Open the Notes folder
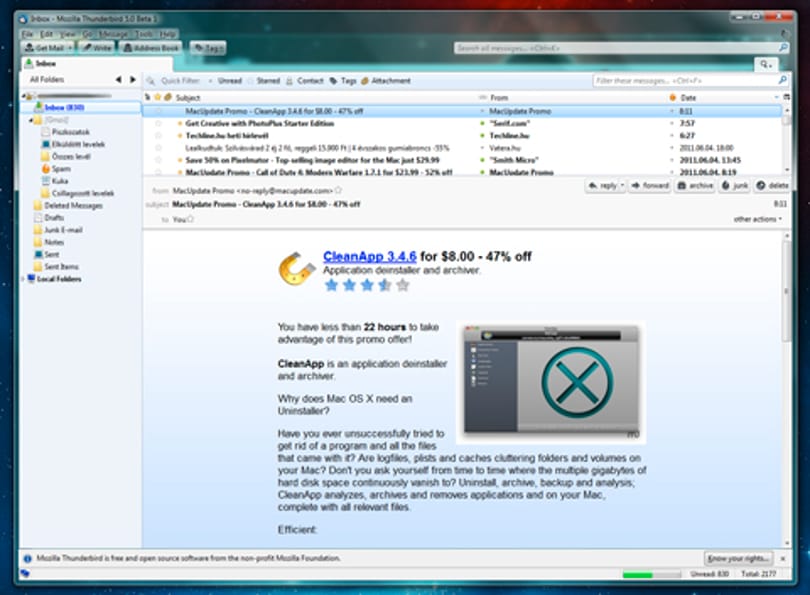 tap(54, 242)
